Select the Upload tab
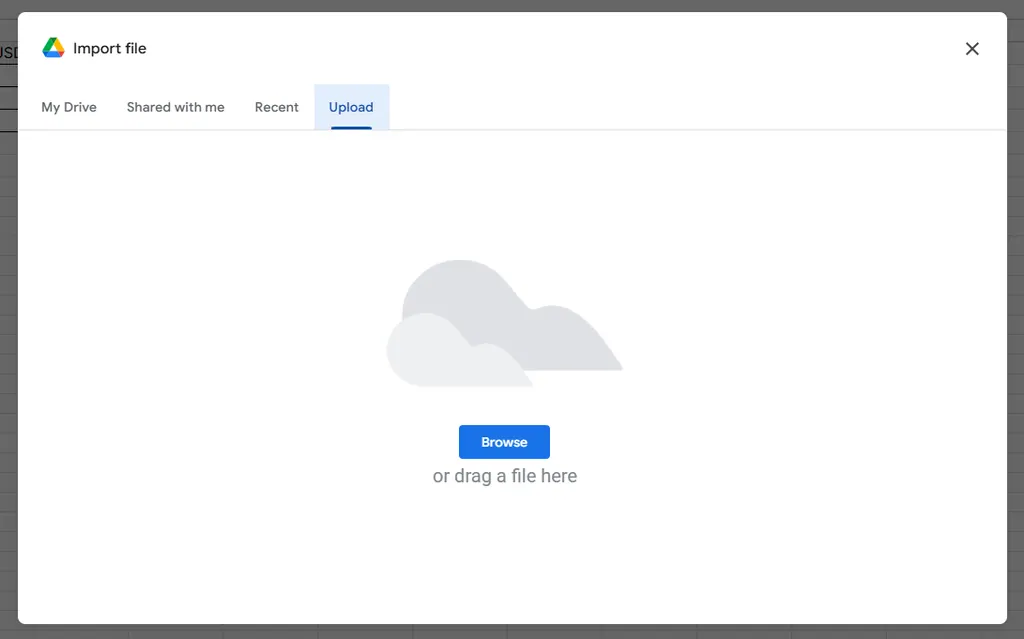1024x639 pixels. [351, 107]
